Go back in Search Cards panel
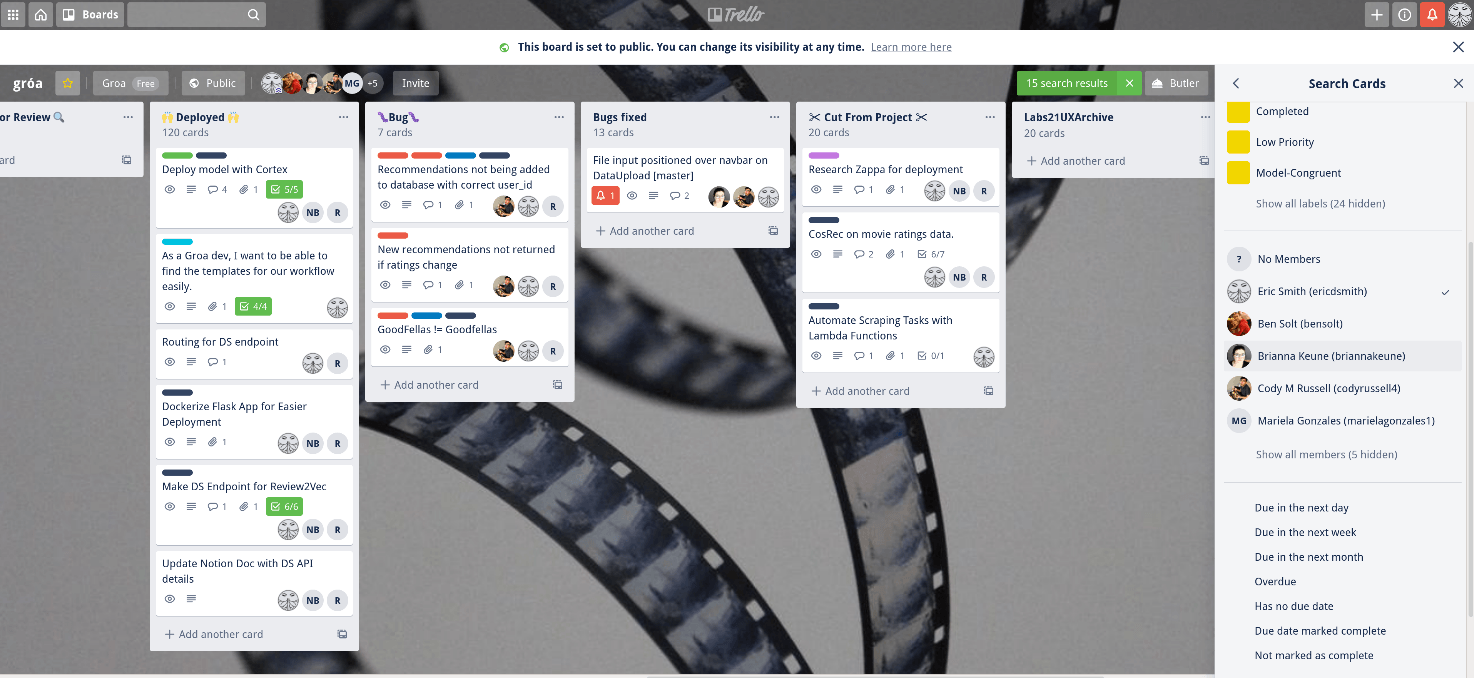This screenshot has width=1474, height=678. [1236, 84]
